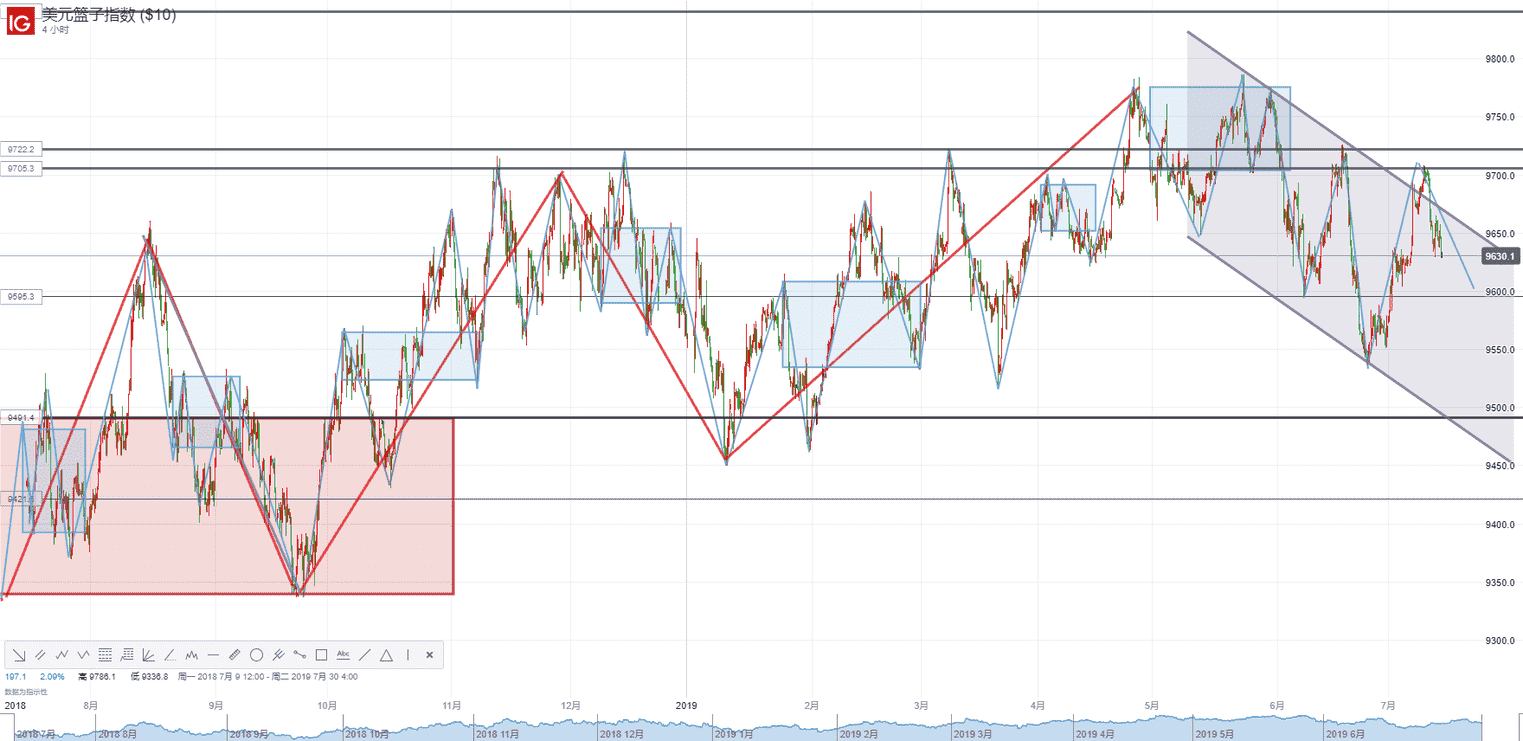Viewport: 1523px width, 741px height.
Task: Click 2018 11月 on the overview navigator
Action: (498, 733)
